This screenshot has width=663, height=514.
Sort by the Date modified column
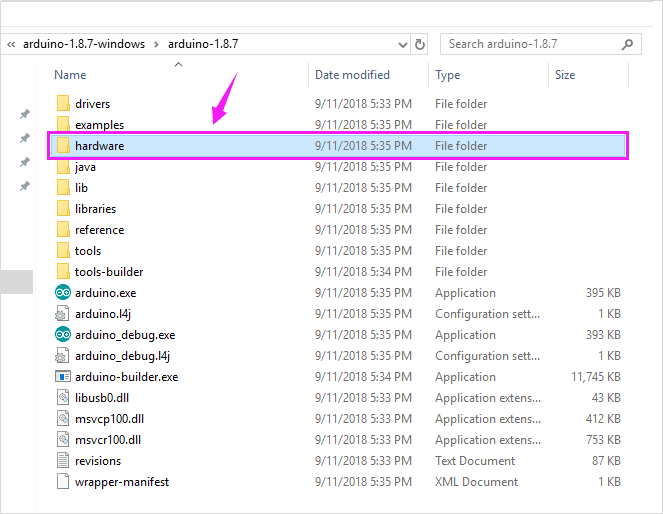pyautogui.click(x=352, y=75)
